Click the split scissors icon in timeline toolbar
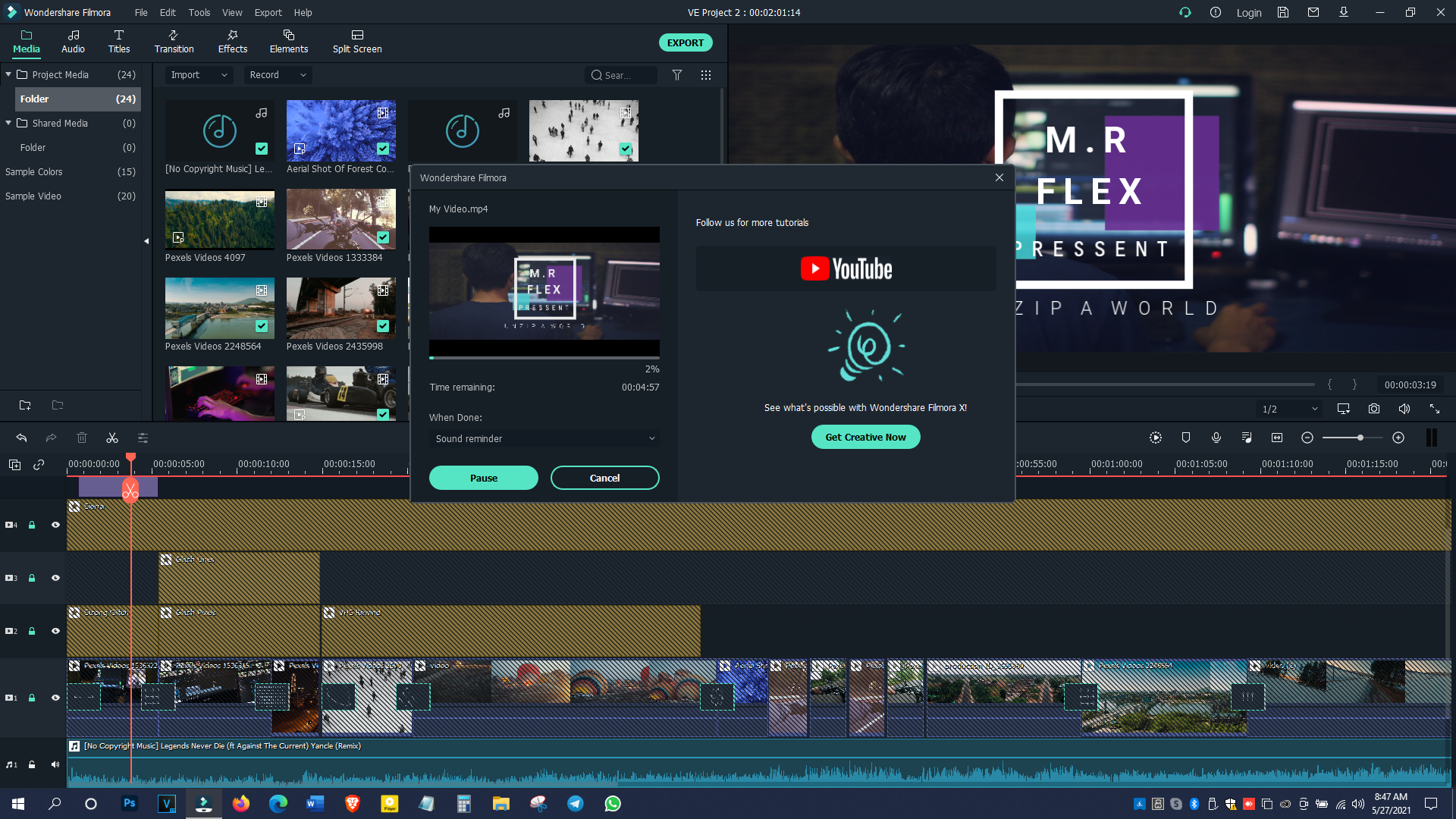 click(112, 438)
